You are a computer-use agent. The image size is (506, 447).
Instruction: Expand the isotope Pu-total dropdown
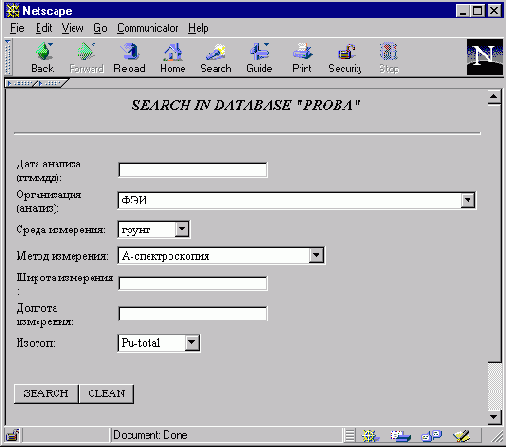click(x=192, y=343)
